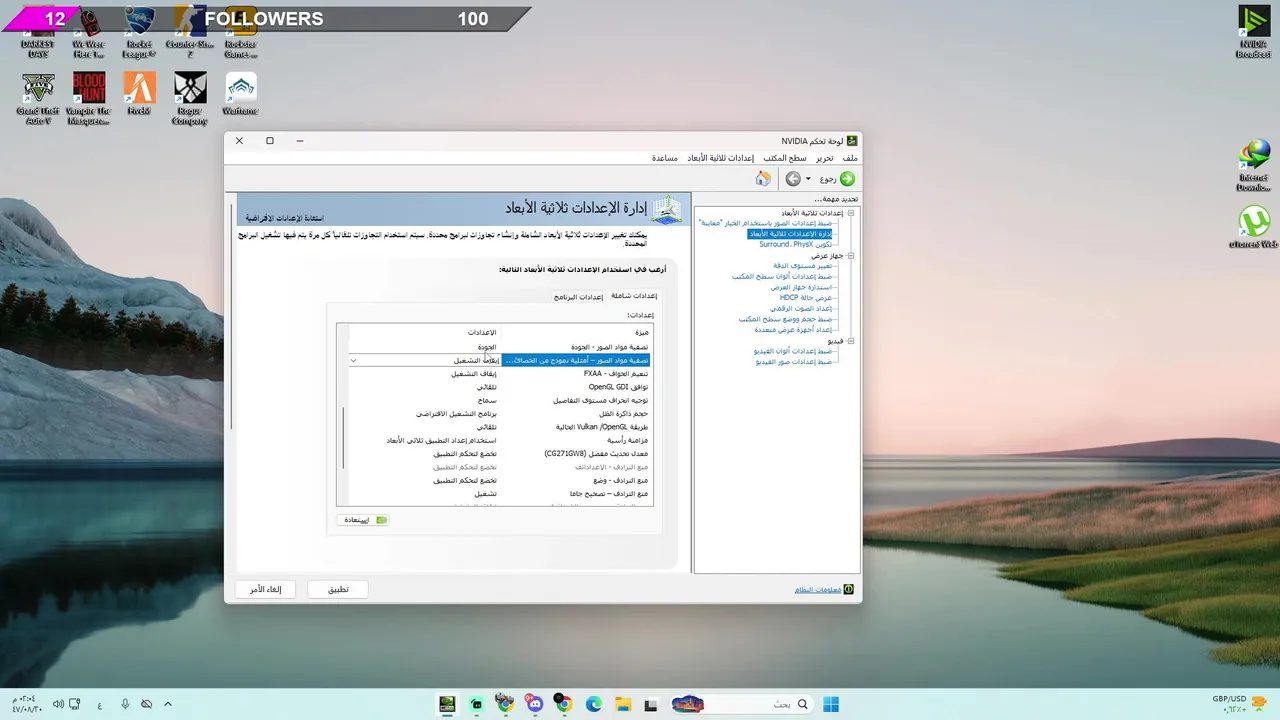
Task: Click استعادة الإعدادات الافتراضية restore defaults link
Action: point(284,217)
